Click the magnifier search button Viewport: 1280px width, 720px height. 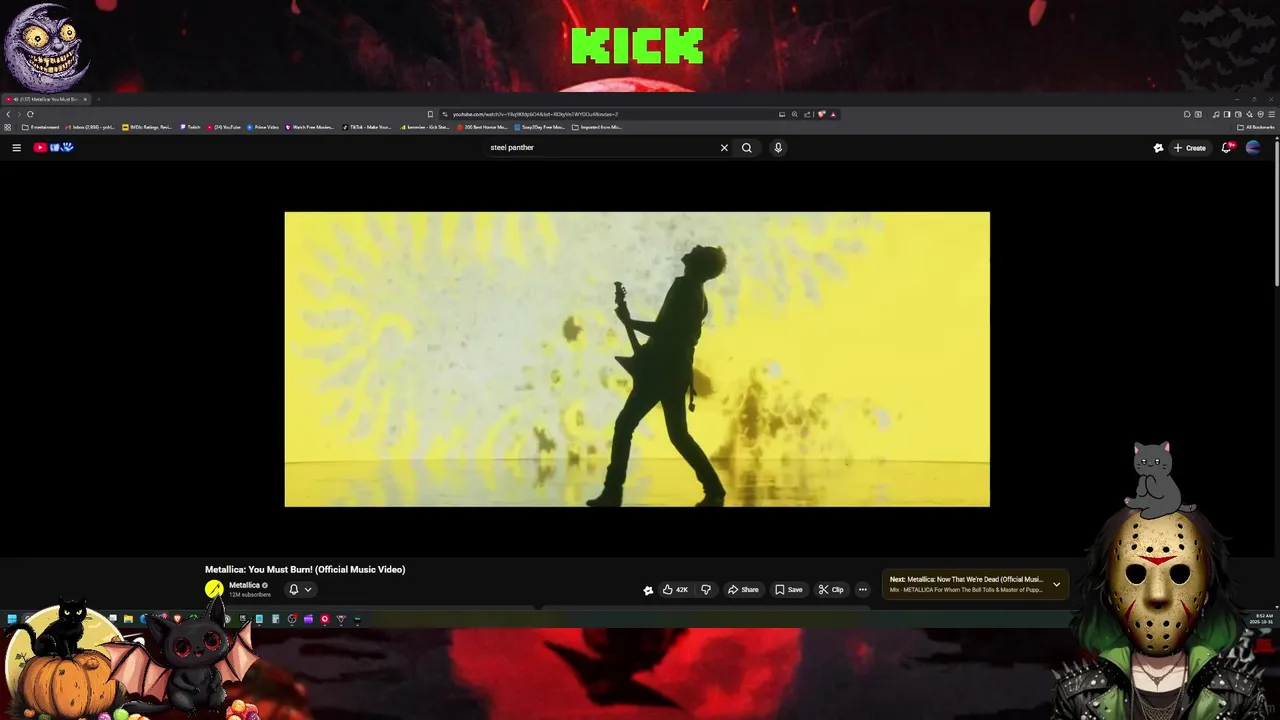click(x=746, y=147)
